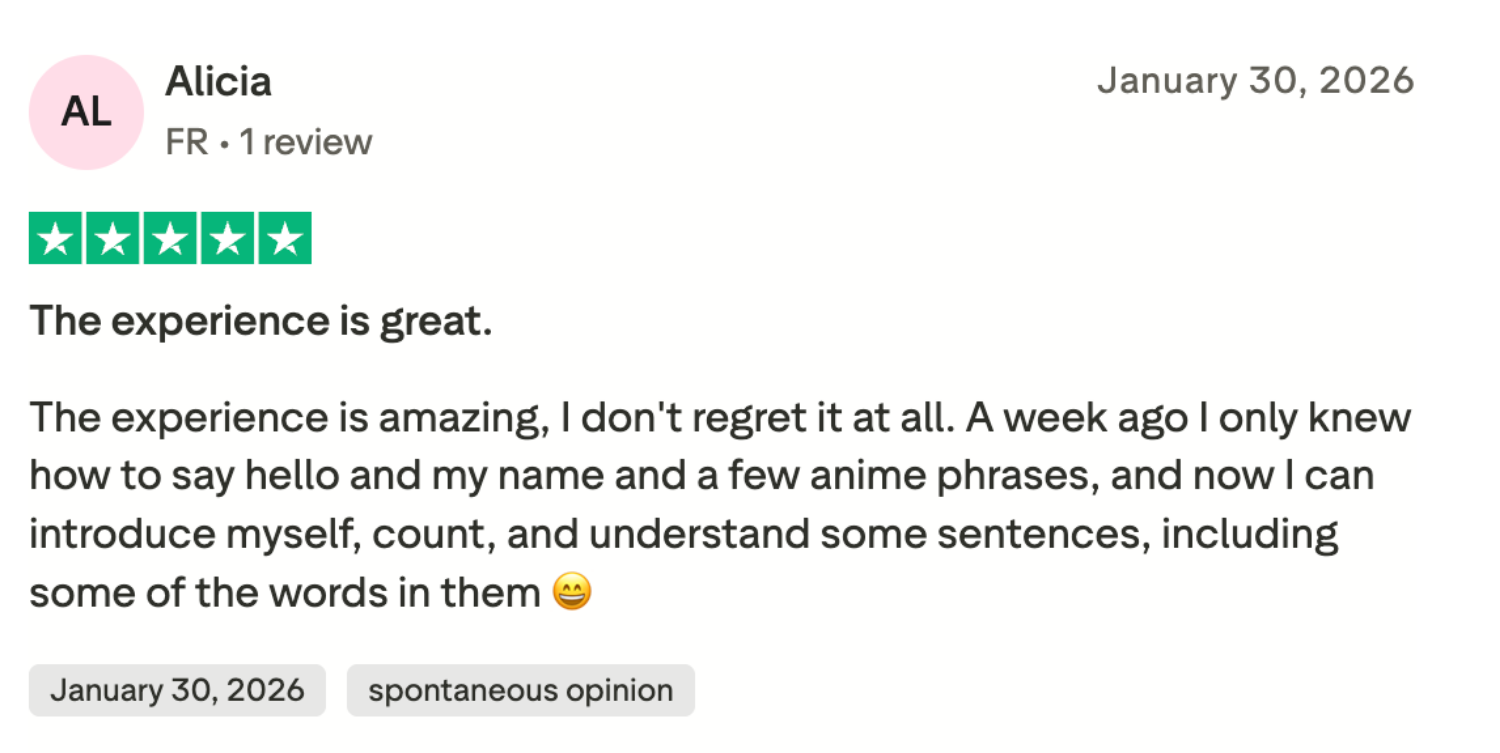Image resolution: width=1500 pixels, height=753 pixels.
Task: Click the "1 review" count text
Action: [x=305, y=143]
